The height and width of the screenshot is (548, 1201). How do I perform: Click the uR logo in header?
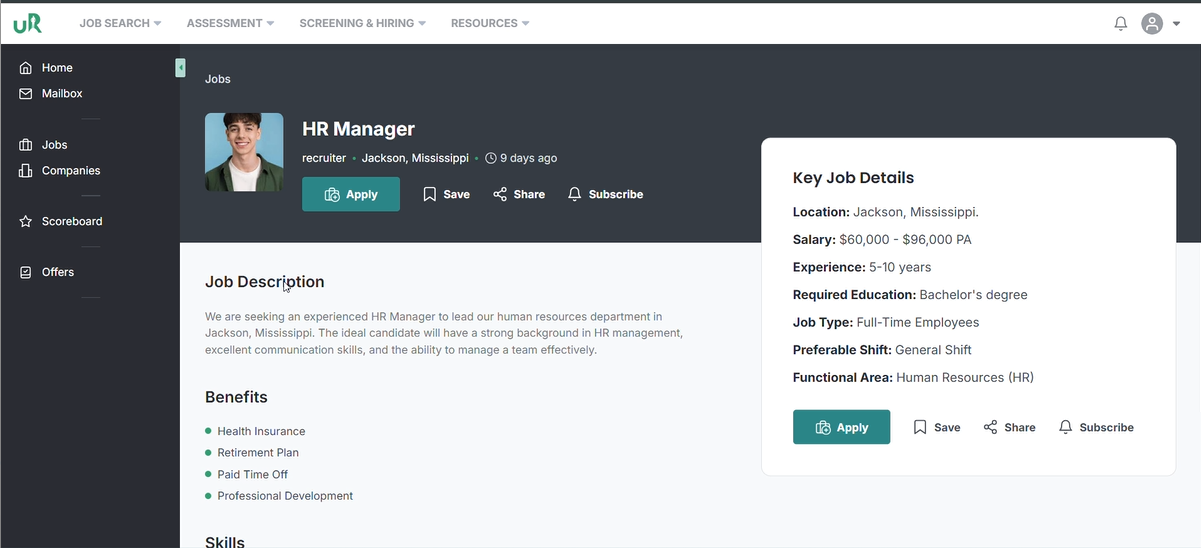[28, 23]
